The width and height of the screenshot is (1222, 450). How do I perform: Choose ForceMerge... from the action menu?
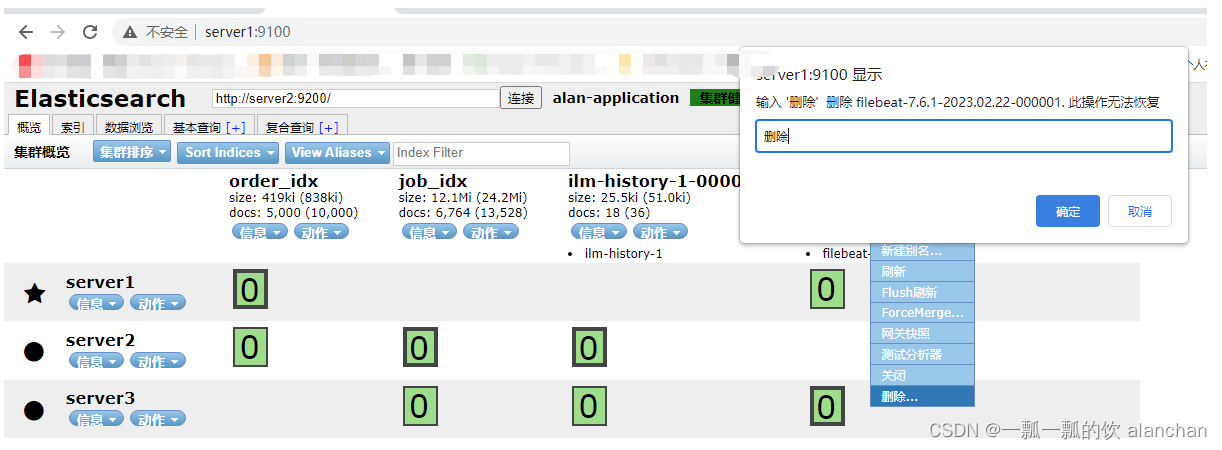click(x=922, y=313)
